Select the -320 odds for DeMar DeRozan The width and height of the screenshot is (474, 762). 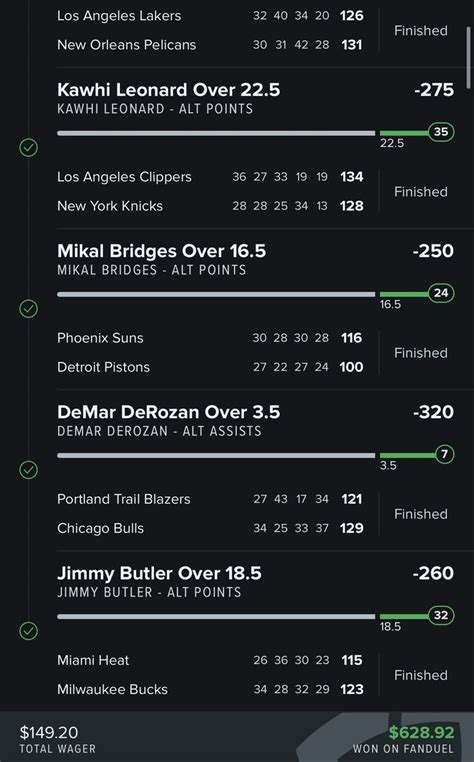pos(433,412)
